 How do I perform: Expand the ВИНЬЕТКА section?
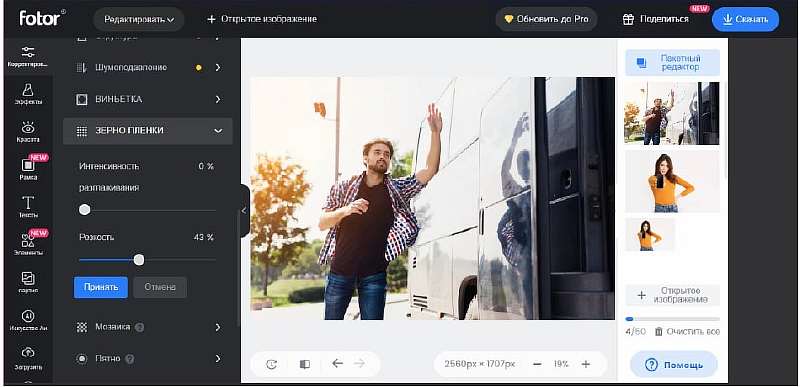[x=148, y=99]
